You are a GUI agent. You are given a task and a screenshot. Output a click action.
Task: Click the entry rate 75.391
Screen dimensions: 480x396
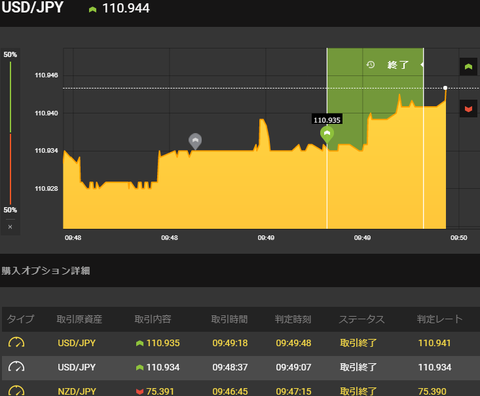pos(159,391)
